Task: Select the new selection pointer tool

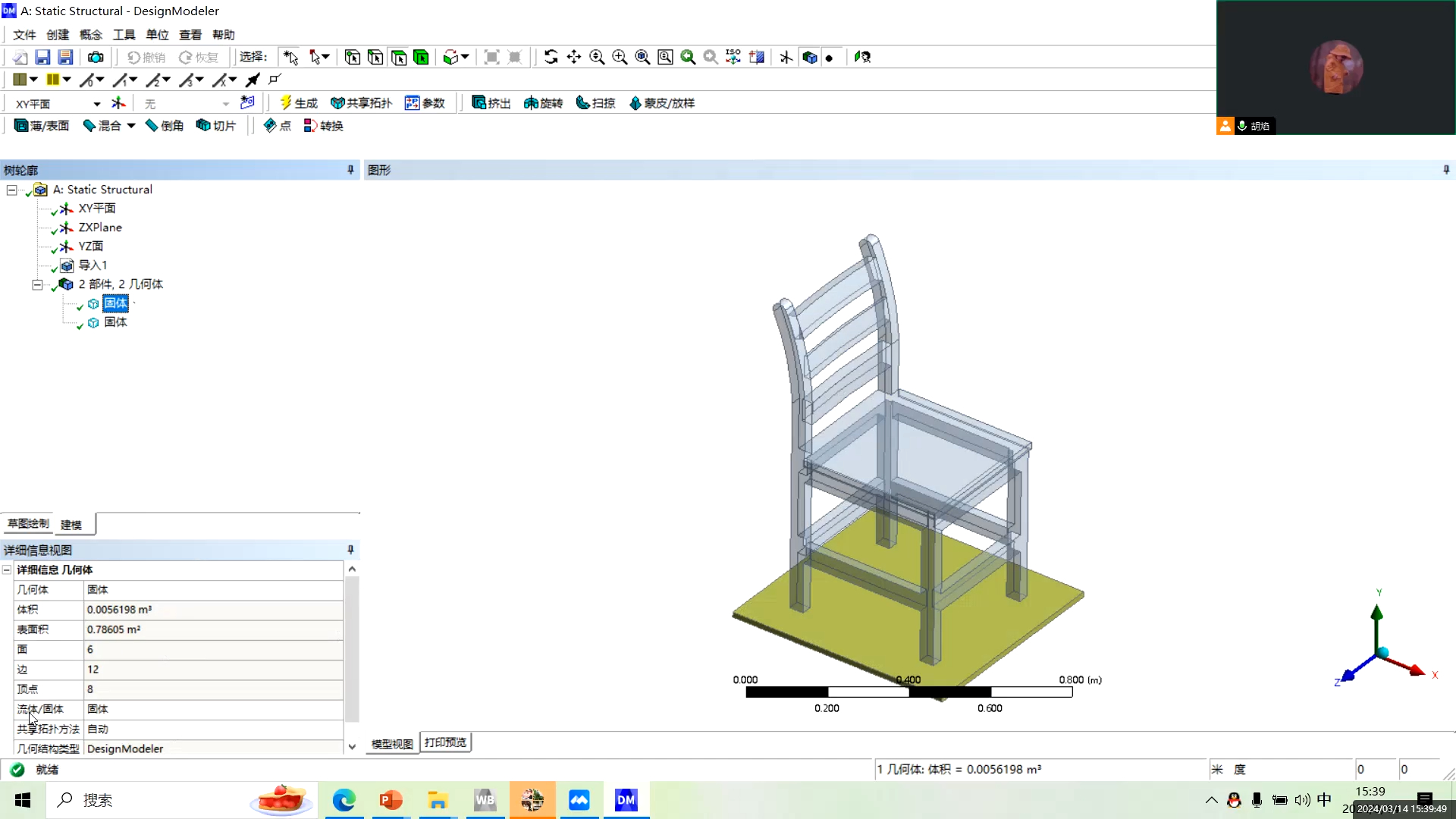Action: (x=290, y=57)
